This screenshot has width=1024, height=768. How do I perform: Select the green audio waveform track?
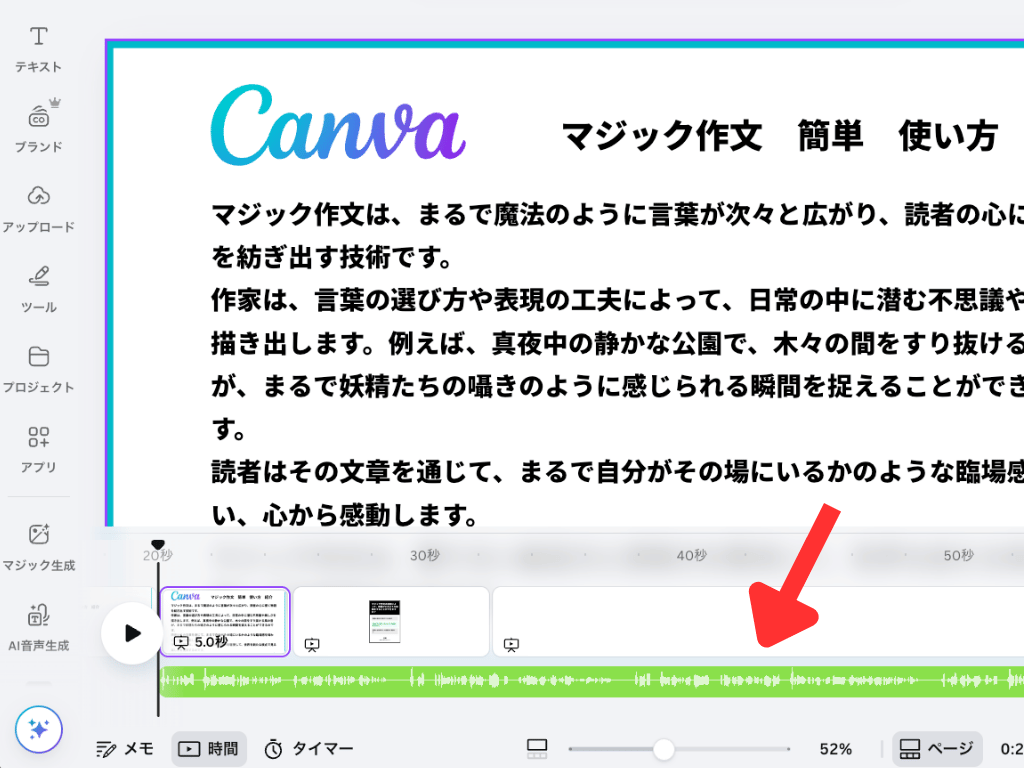point(592,681)
